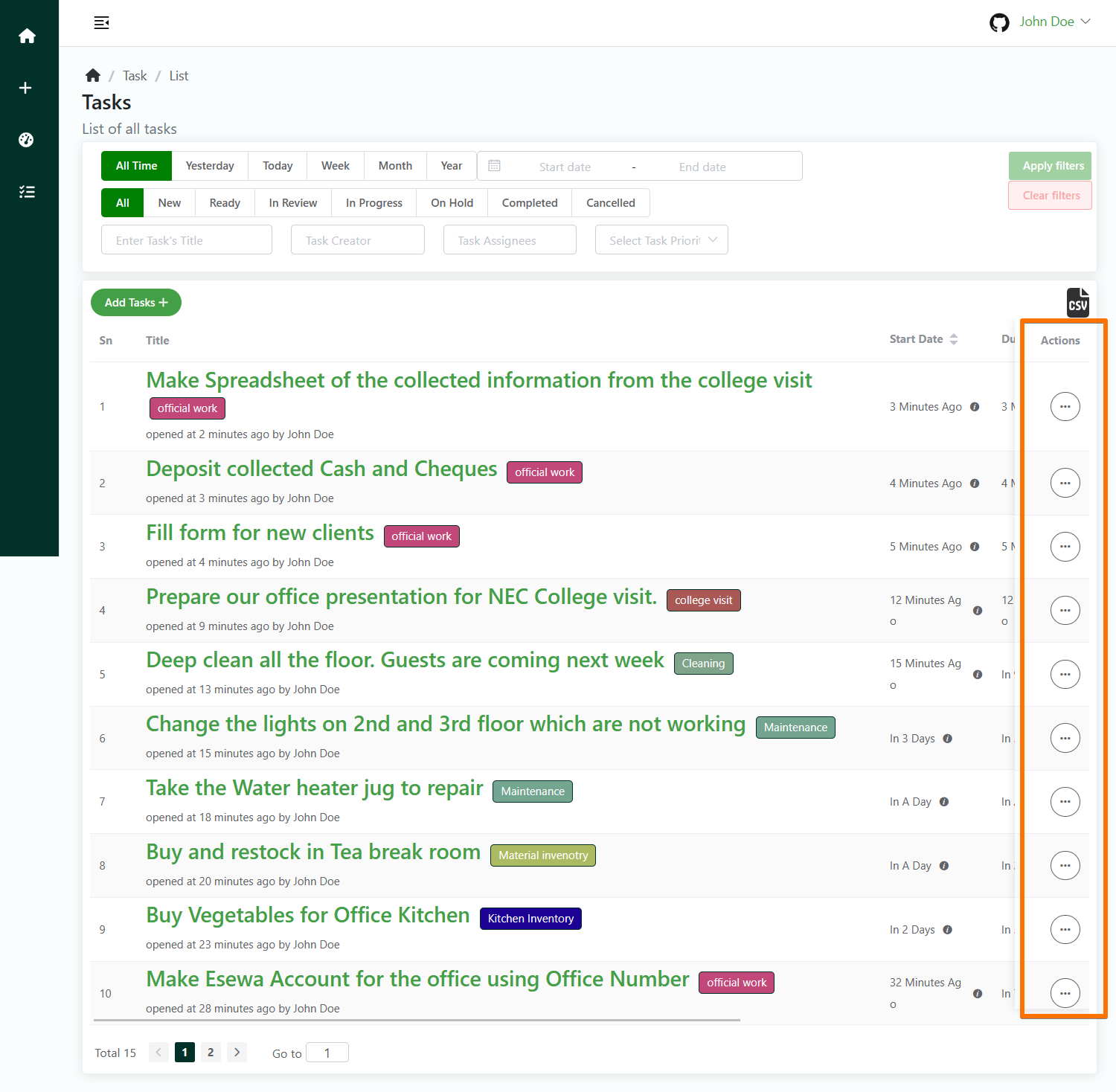Click the Clear filters button
1116x1092 pixels.
coord(1051,196)
